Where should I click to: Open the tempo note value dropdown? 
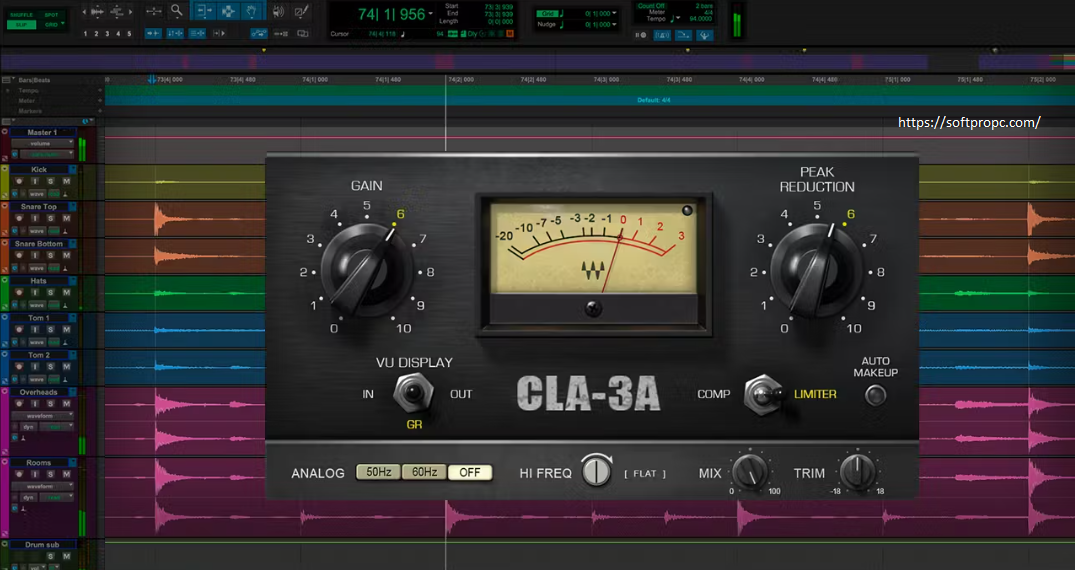[x=677, y=18]
